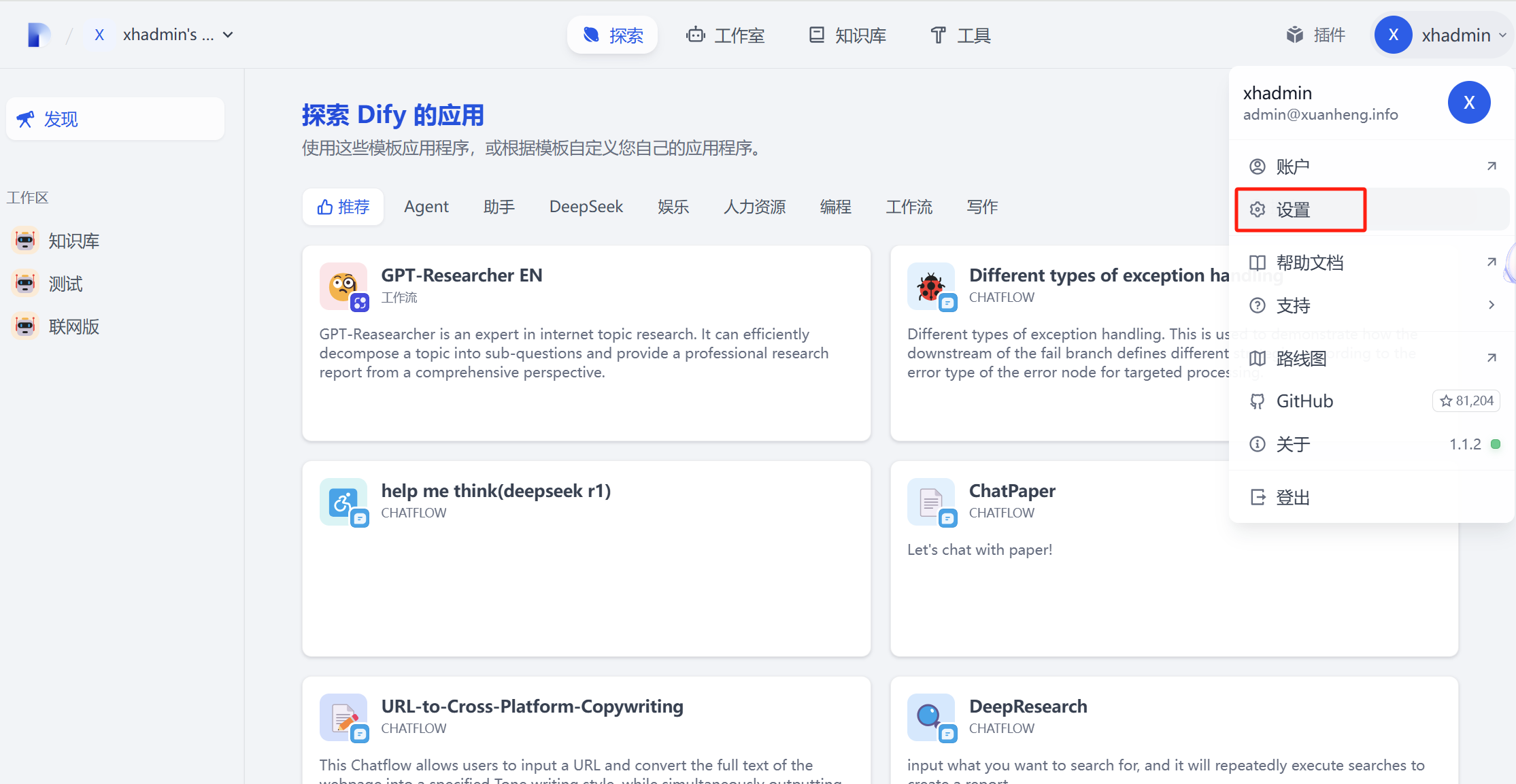The width and height of the screenshot is (1516, 784).
Task: Open the 插件 plugins page
Action: [1315, 35]
